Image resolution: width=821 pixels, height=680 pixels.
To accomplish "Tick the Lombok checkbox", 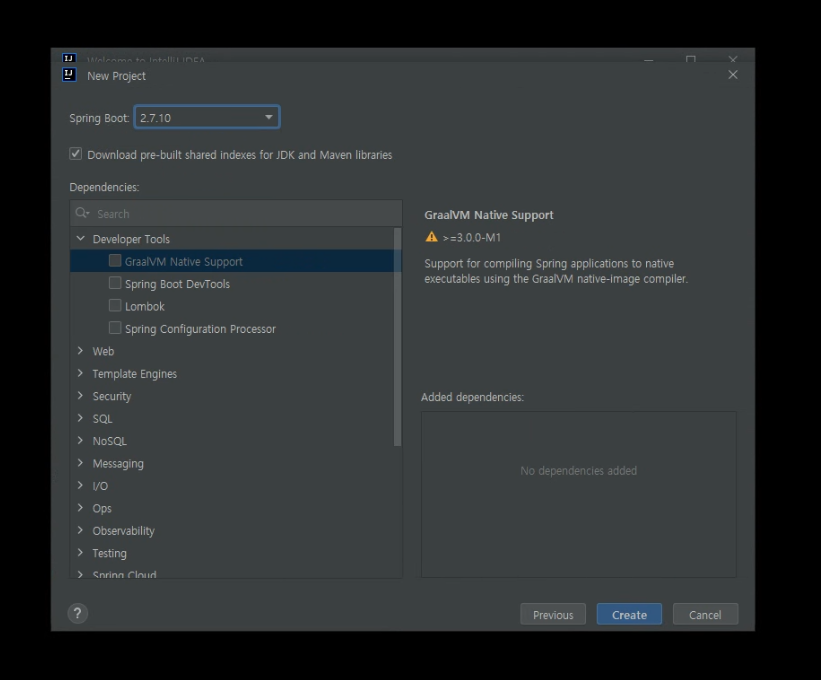I will pos(115,306).
